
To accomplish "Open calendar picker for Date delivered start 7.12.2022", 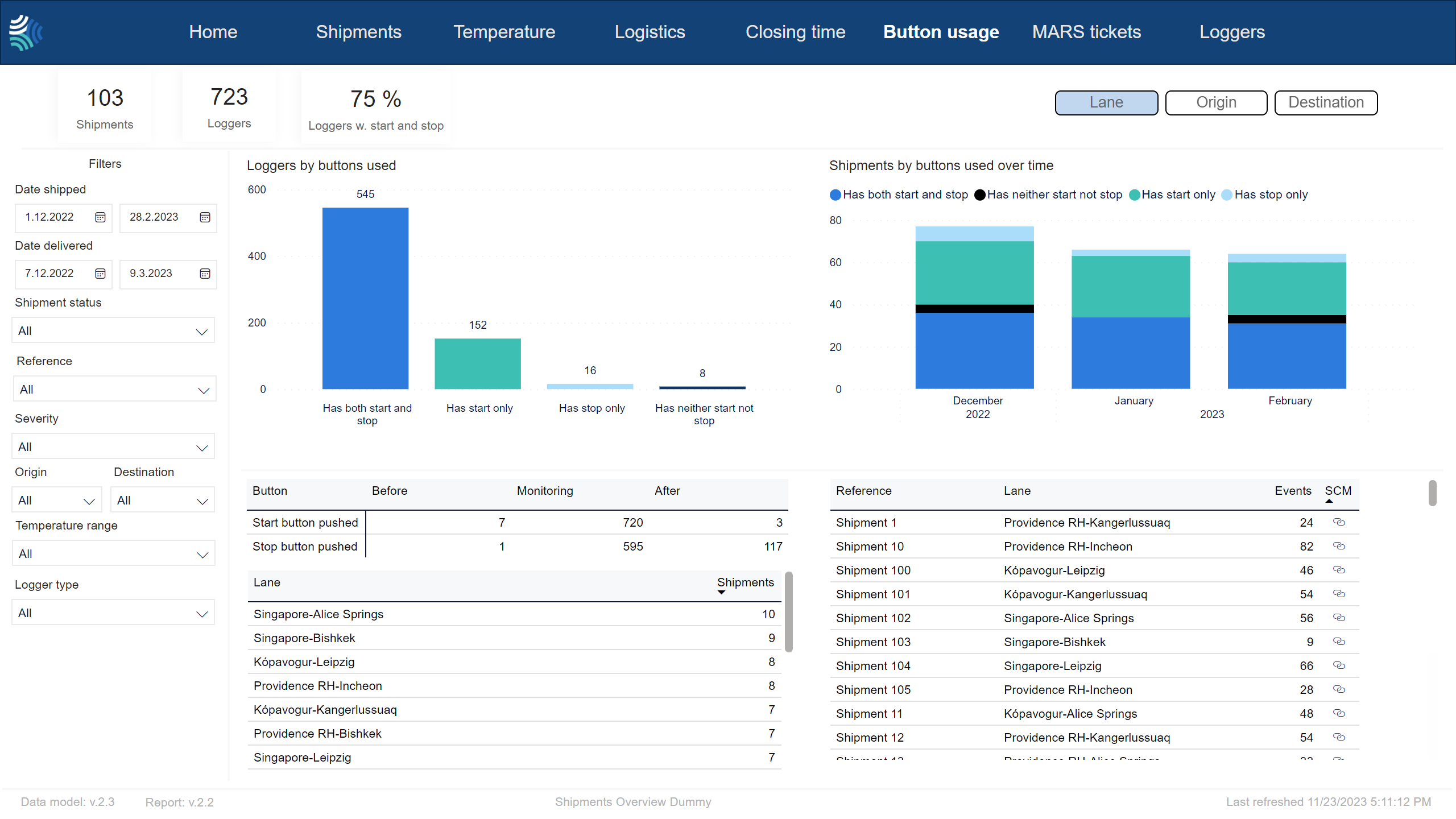I will (x=100, y=274).
